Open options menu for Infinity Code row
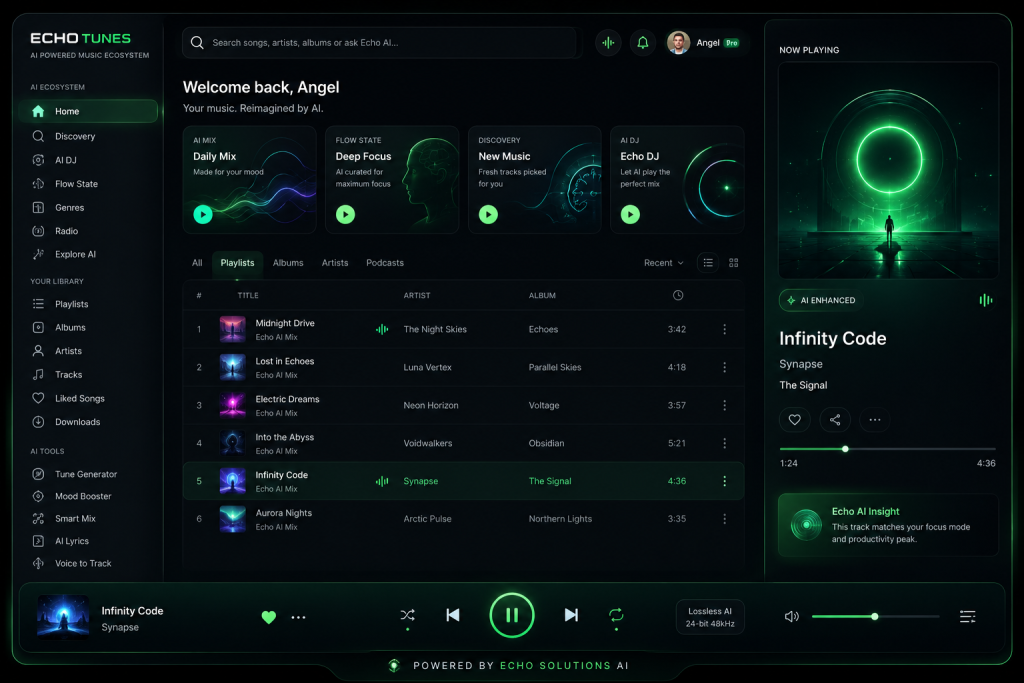The height and width of the screenshot is (683, 1024). pos(724,481)
